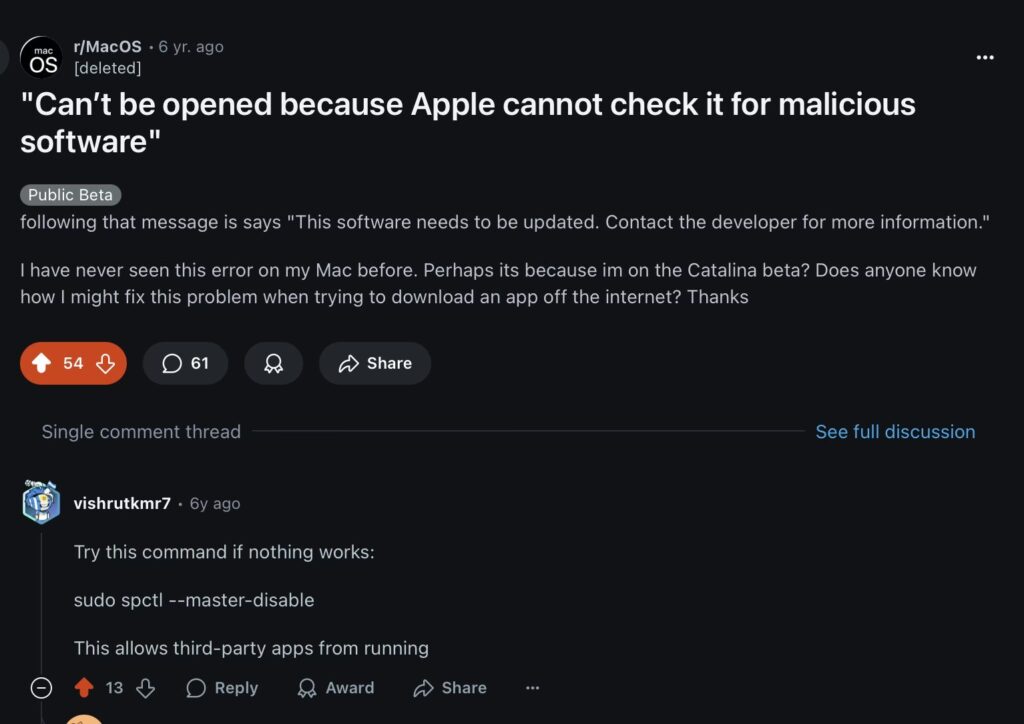This screenshot has height=724, width=1024.
Task: Reply to the vishrutkmr7 comment
Action: click(x=222, y=688)
